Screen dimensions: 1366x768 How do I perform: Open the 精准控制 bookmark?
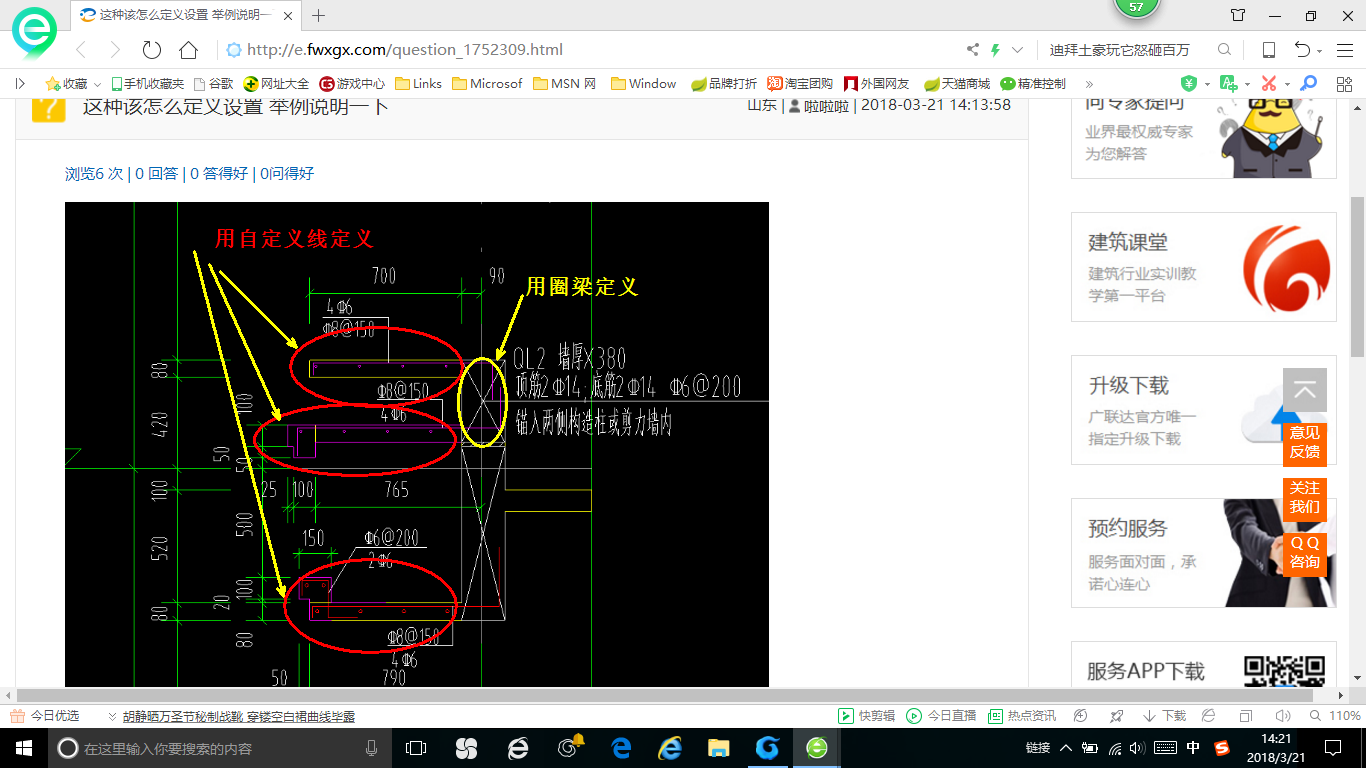click(x=1033, y=84)
